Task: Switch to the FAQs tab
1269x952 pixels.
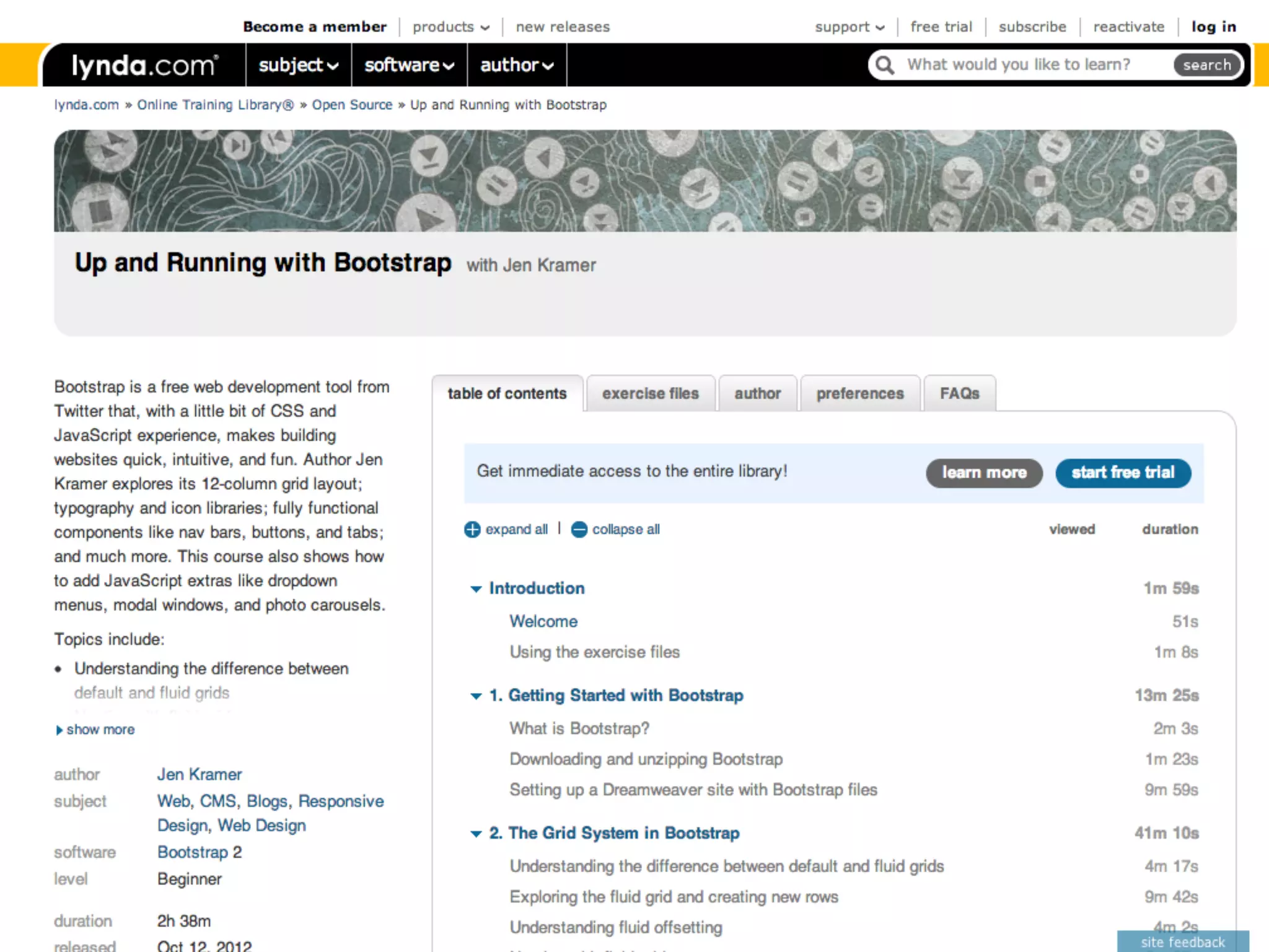Action: point(959,394)
